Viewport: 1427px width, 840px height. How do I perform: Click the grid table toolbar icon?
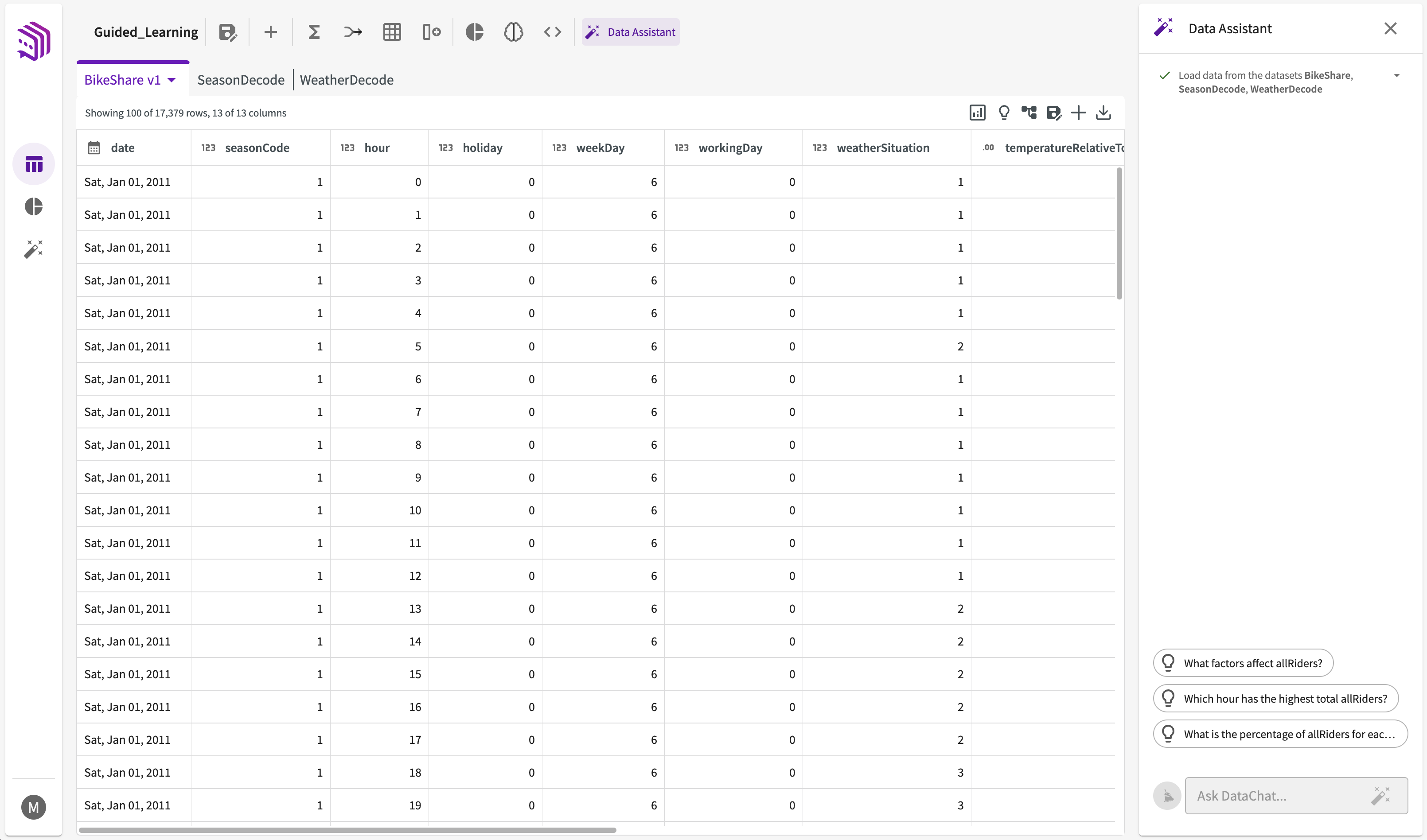coord(392,32)
